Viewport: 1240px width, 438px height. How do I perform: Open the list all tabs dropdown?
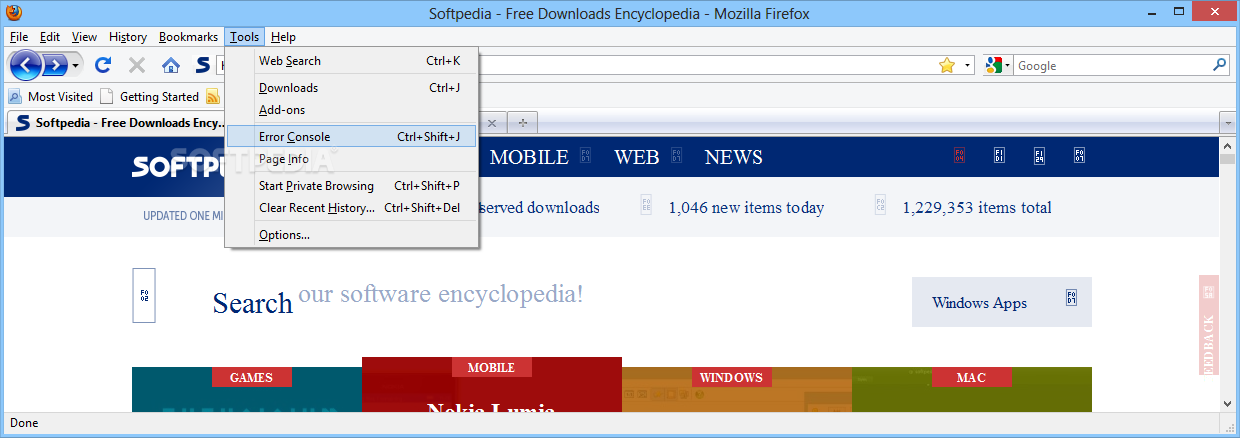pos(1228,122)
